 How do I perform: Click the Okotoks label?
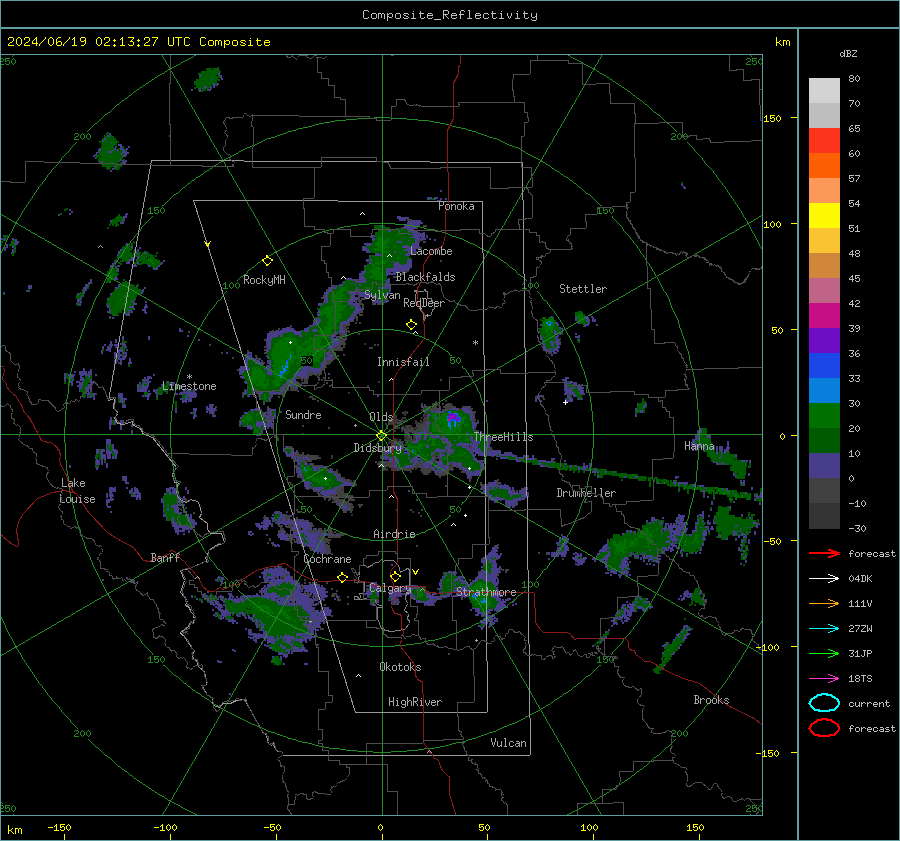[x=400, y=667]
